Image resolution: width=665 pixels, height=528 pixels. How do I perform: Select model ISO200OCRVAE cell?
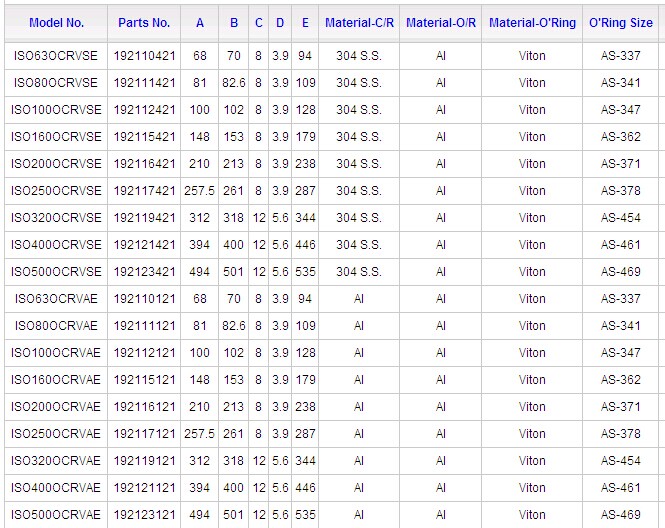(56, 407)
